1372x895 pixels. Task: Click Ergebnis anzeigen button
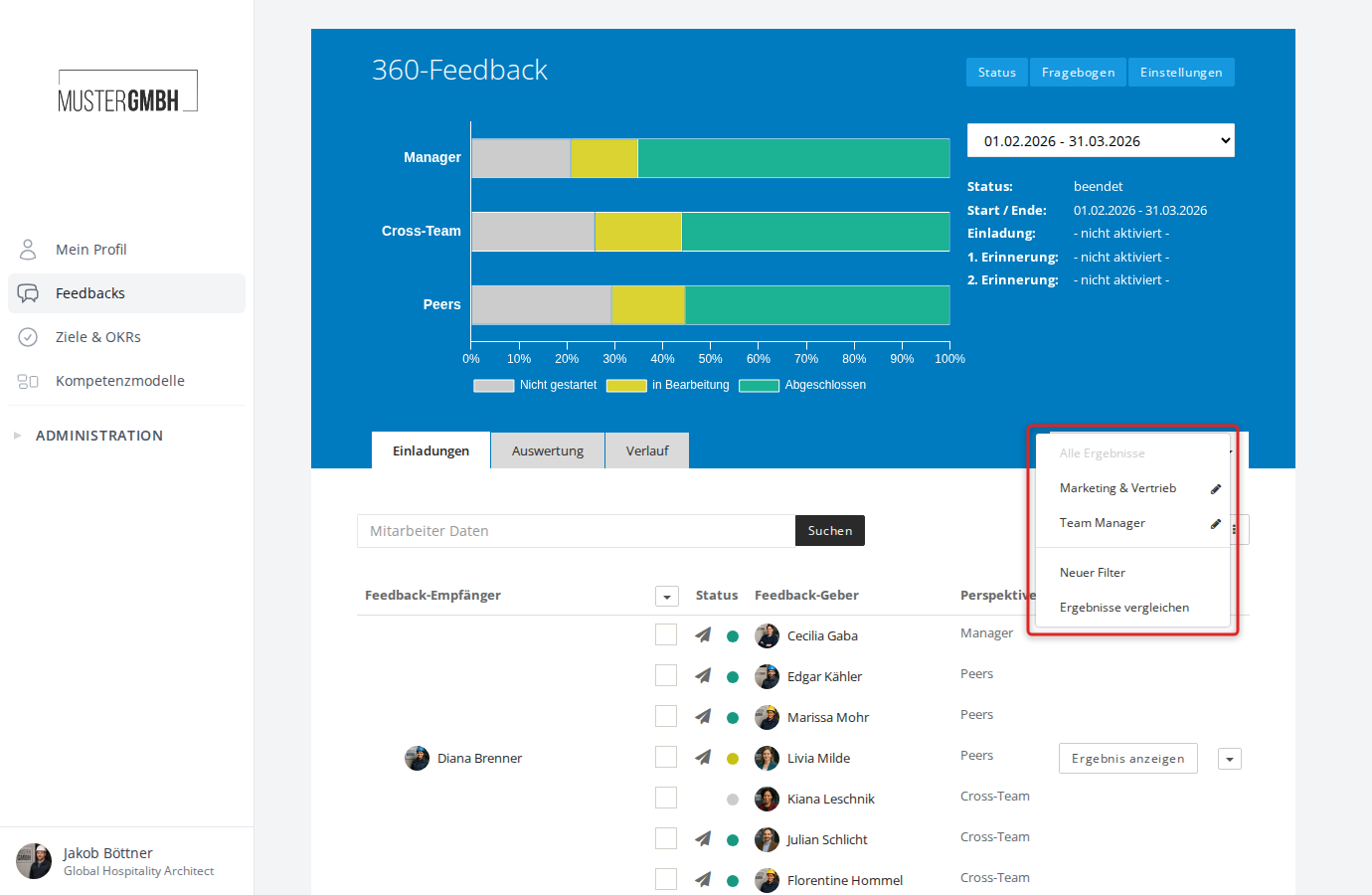click(x=1128, y=758)
